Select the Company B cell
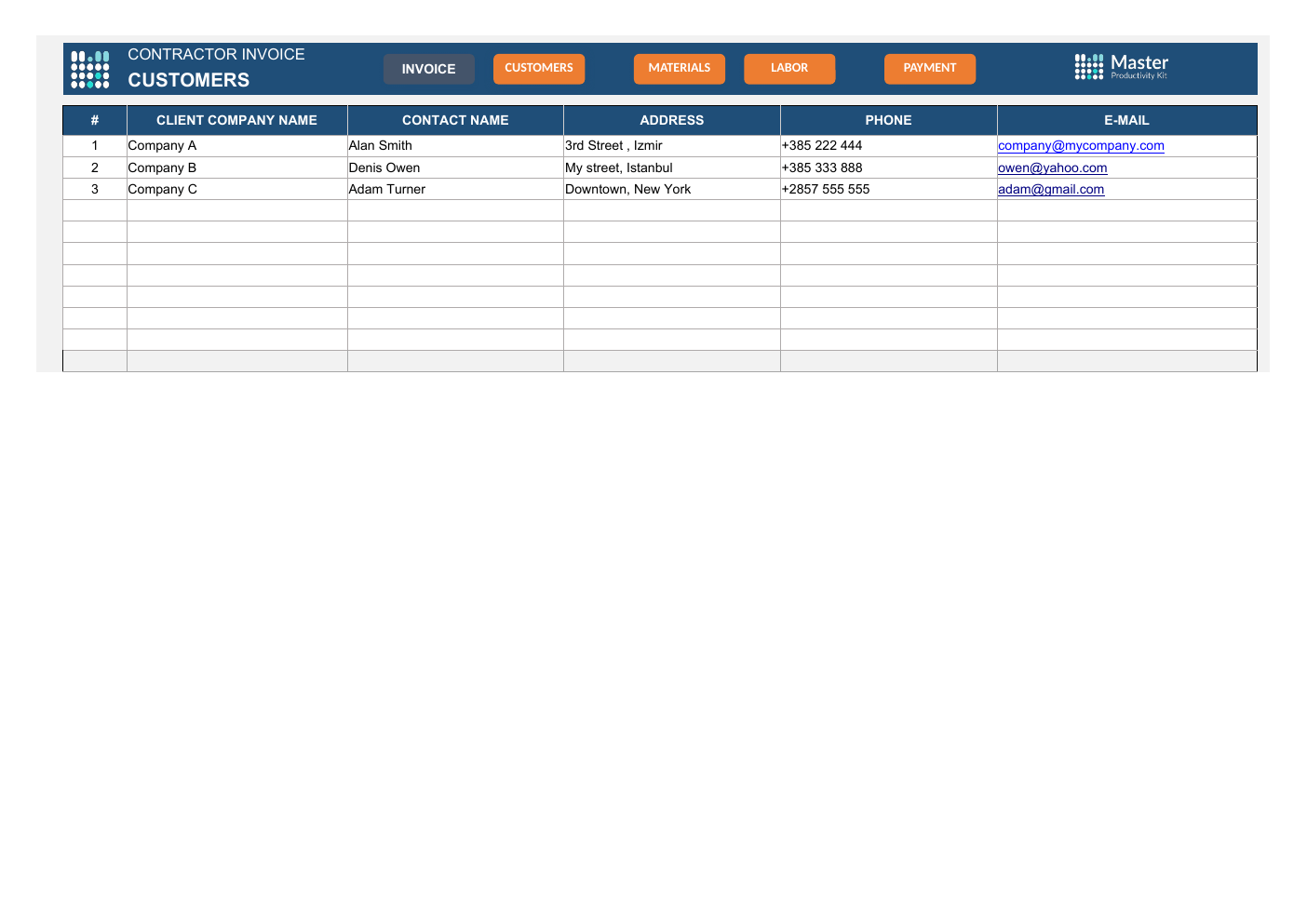The image size is (1307, 924). (237, 167)
